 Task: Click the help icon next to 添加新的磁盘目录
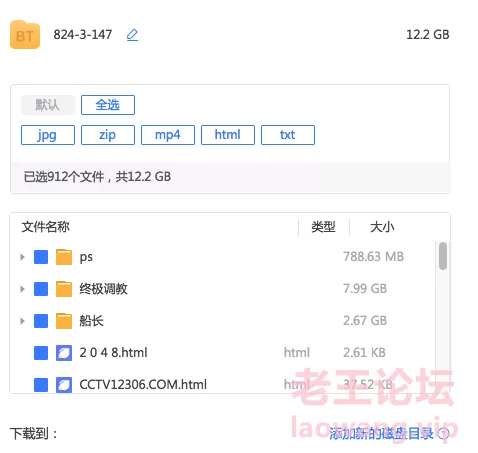(x=443, y=433)
